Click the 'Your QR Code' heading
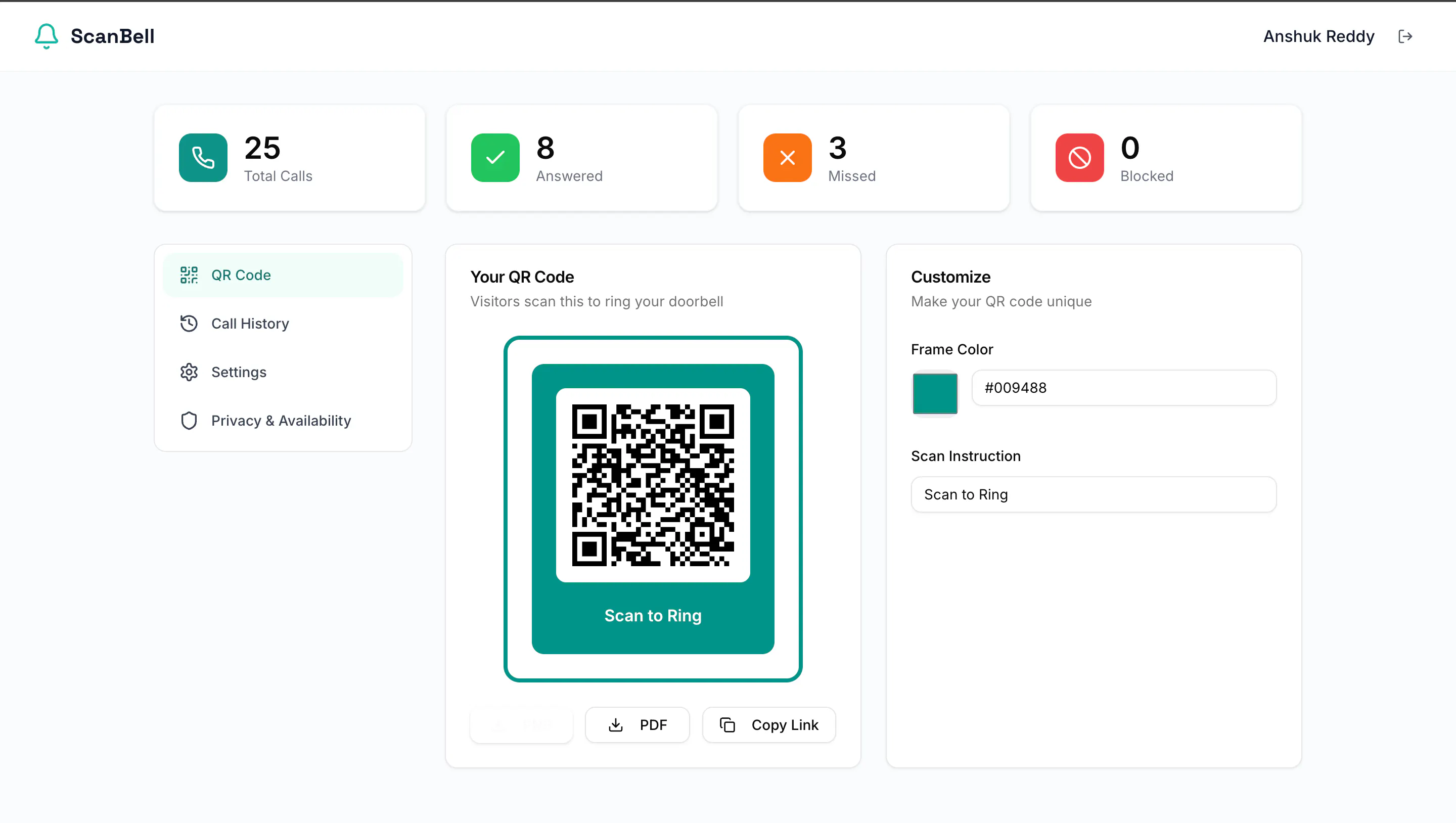 point(522,277)
